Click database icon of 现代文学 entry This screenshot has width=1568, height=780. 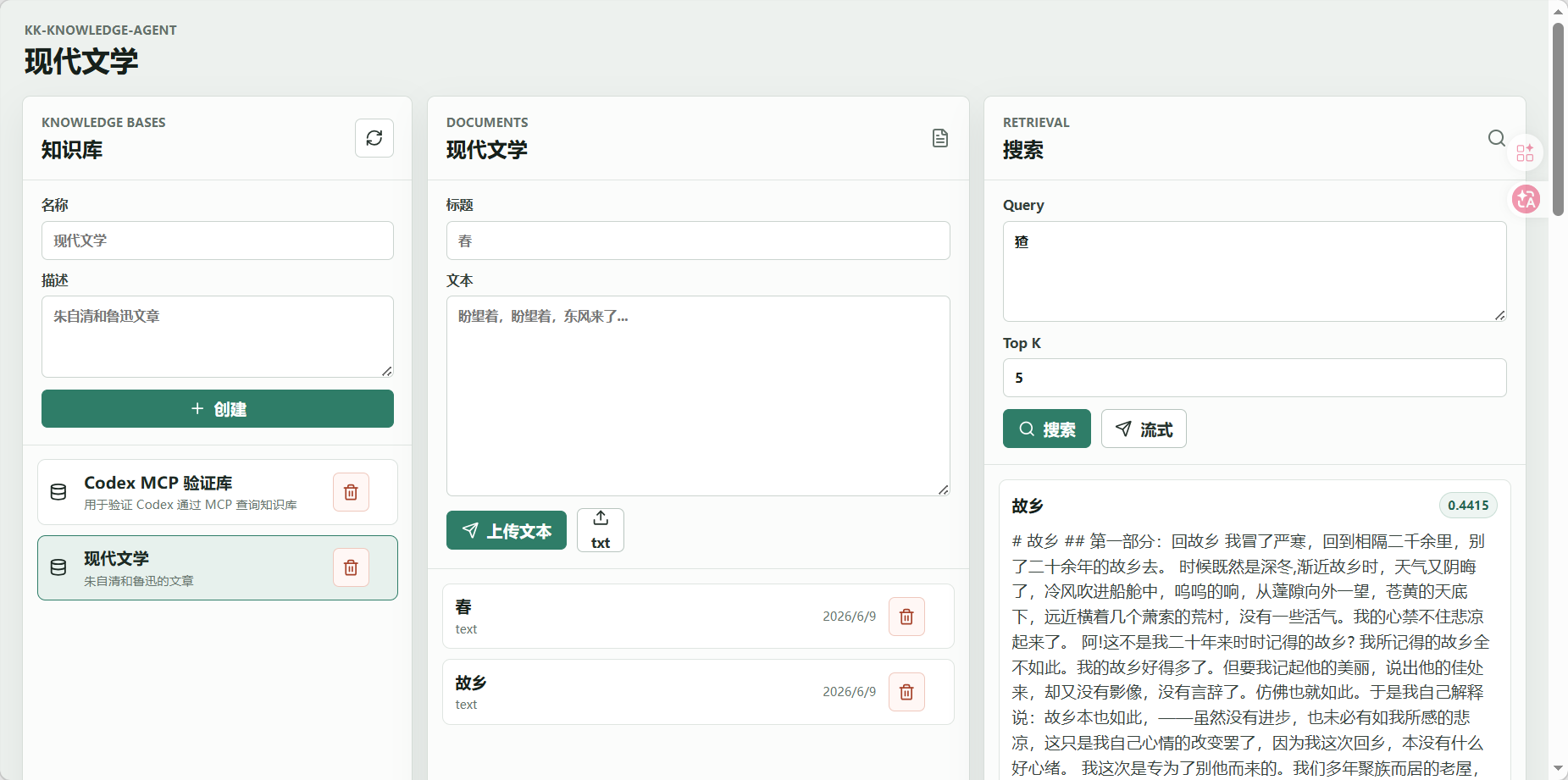pyautogui.click(x=58, y=567)
